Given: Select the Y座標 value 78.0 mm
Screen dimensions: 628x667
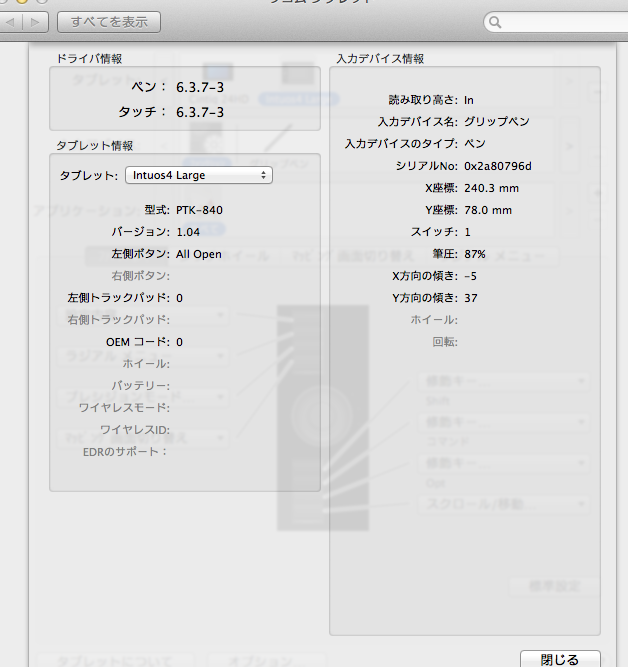Looking at the screenshot, I should click(488, 210).
